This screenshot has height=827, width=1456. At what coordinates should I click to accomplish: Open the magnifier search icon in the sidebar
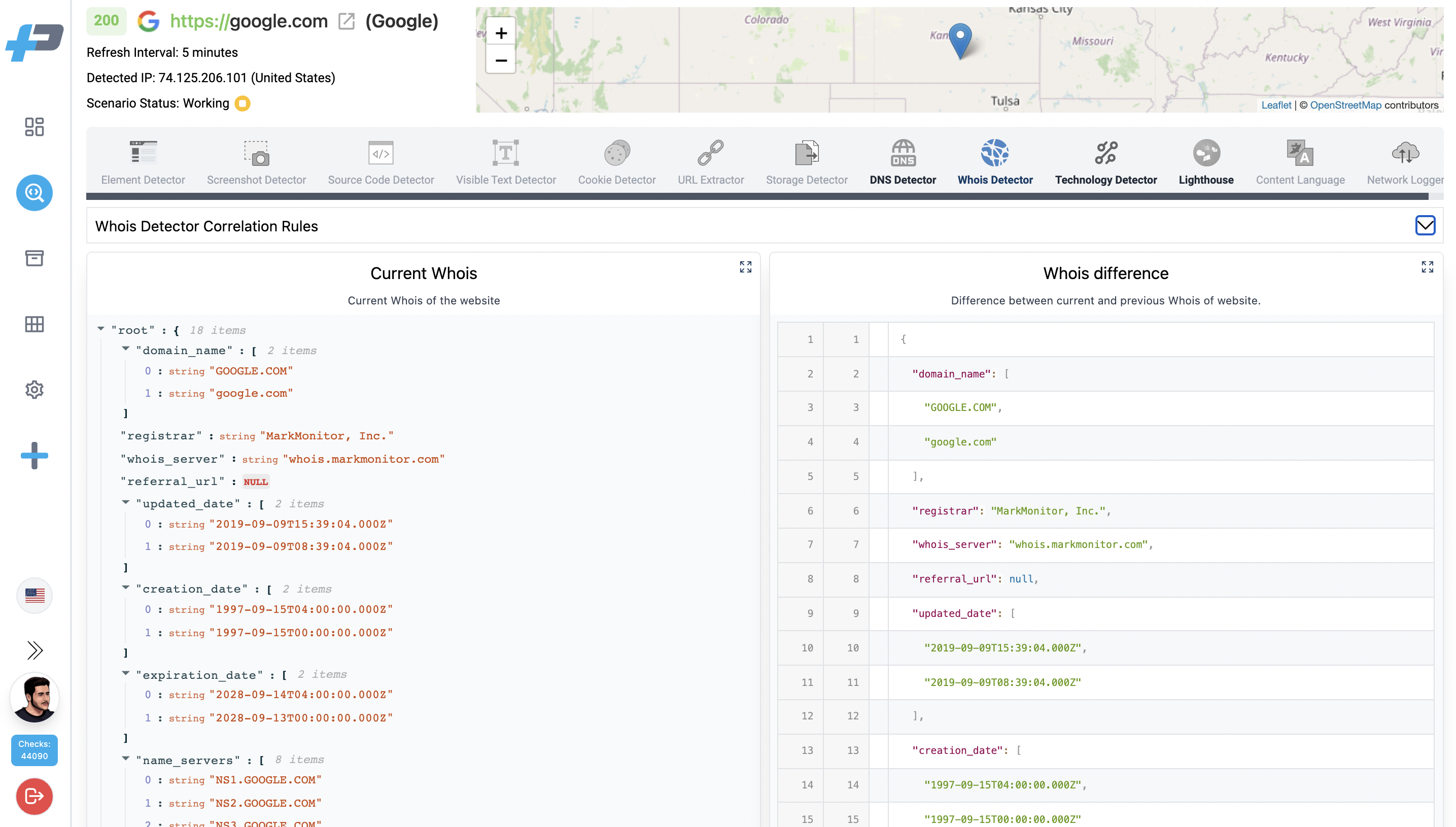tap(34, 193)
